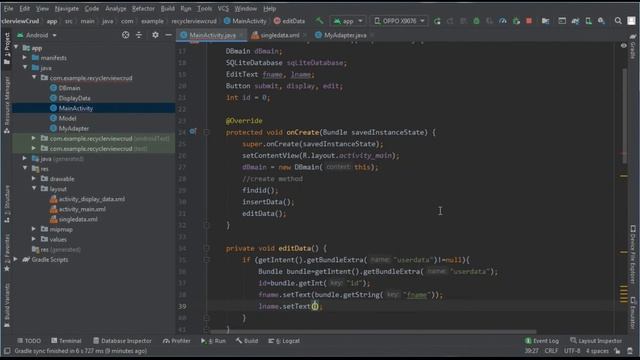The height and width of the screenshot is (360, 640).
Task: Expand Gradle Scripts node
Action: coord(16,260)
